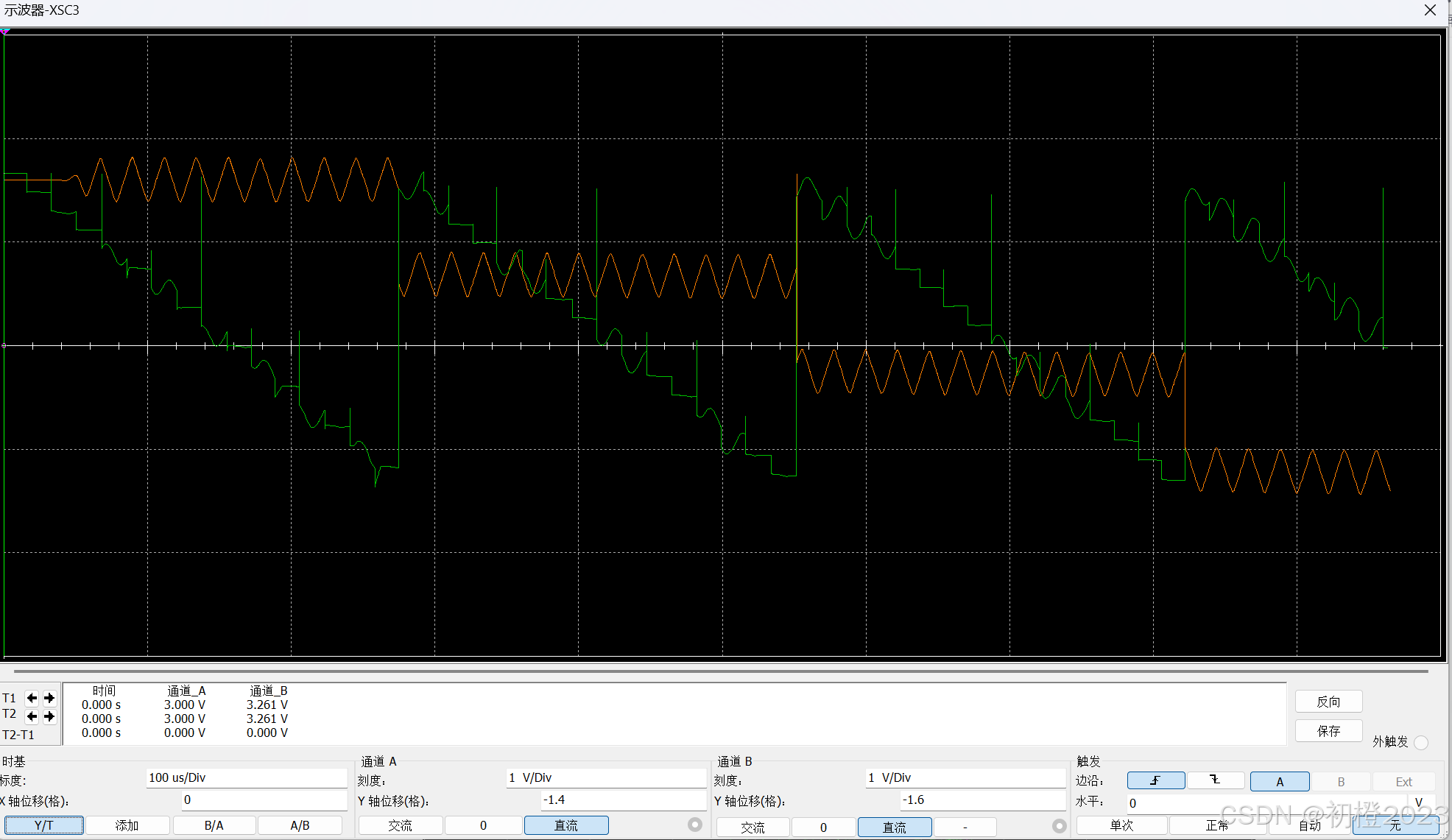The width and height of the screenshot is (1452, 840).
Task: Open Channel A scale 1 V/Div field
Action: (x=605, y=778)
